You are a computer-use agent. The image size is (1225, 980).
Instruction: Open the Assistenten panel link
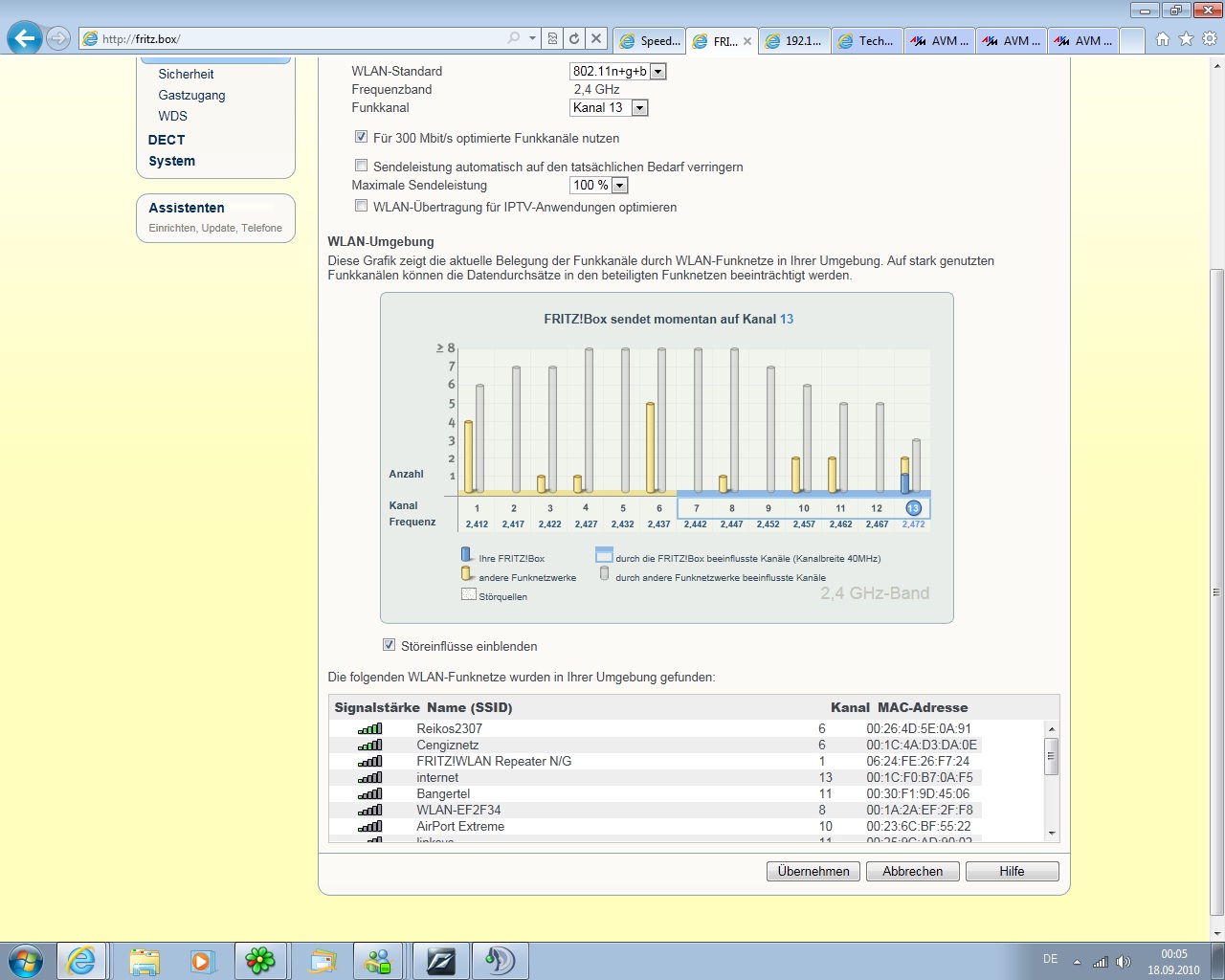point(187,208)
